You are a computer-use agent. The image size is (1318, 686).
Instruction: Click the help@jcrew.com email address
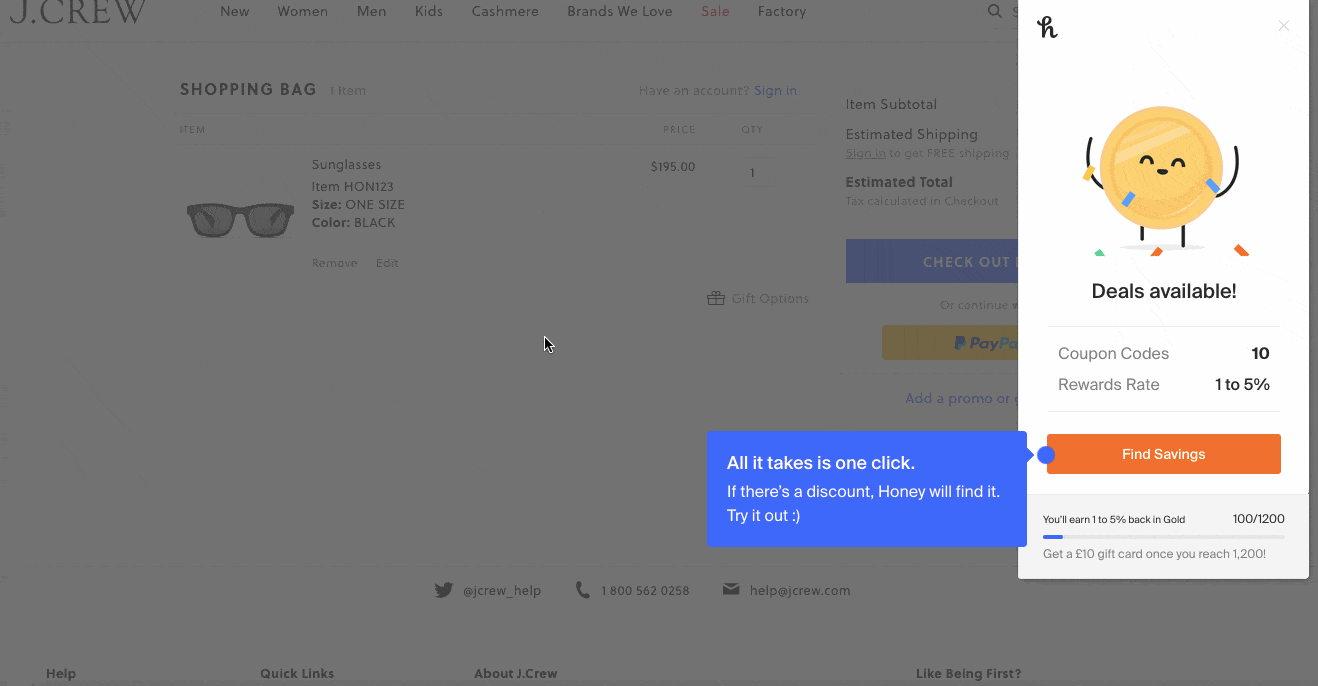click(x=800, y=591)
